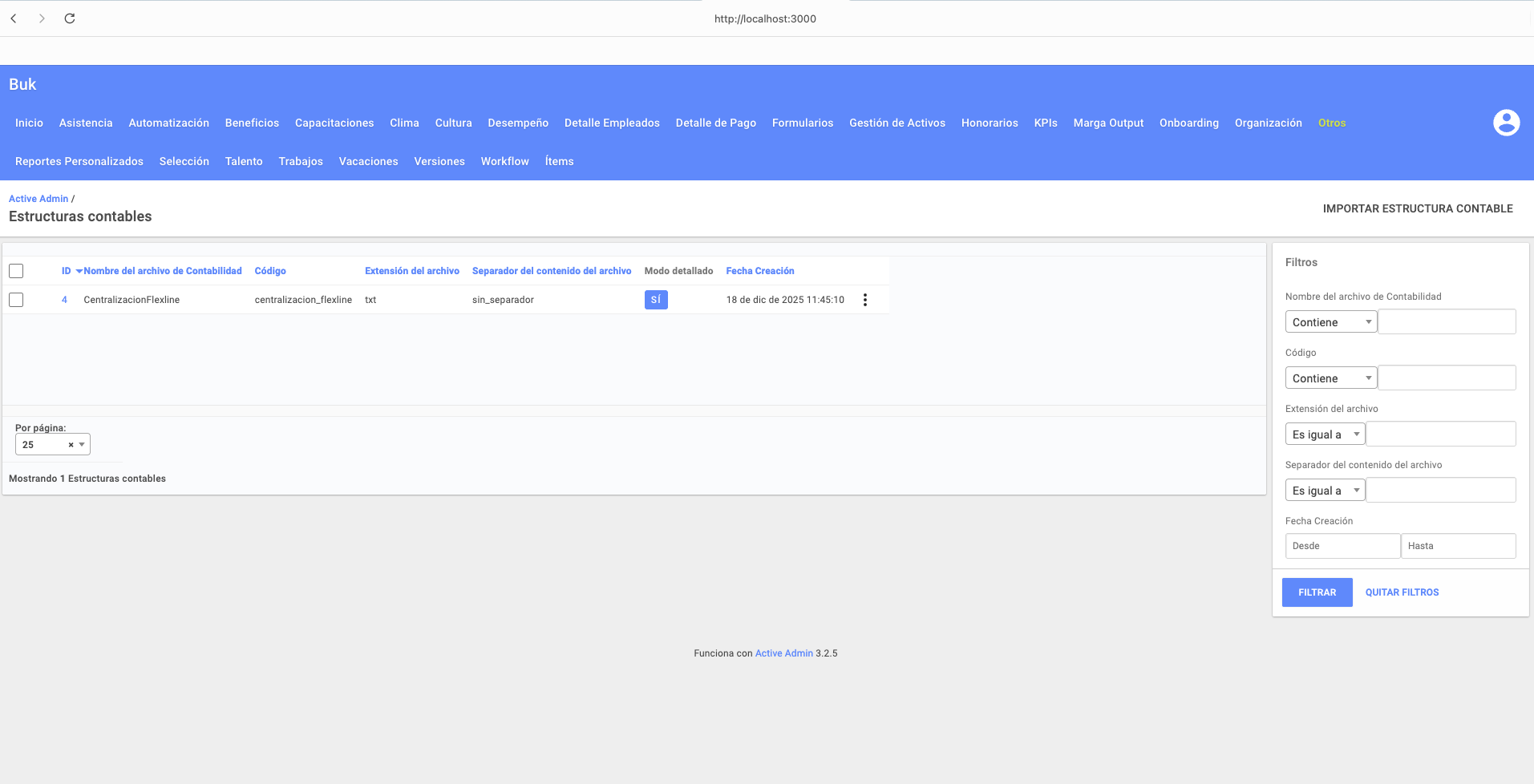Check the select-all checkbox in table header
This screenshot has width=1534, height=784.
point(16,271)
